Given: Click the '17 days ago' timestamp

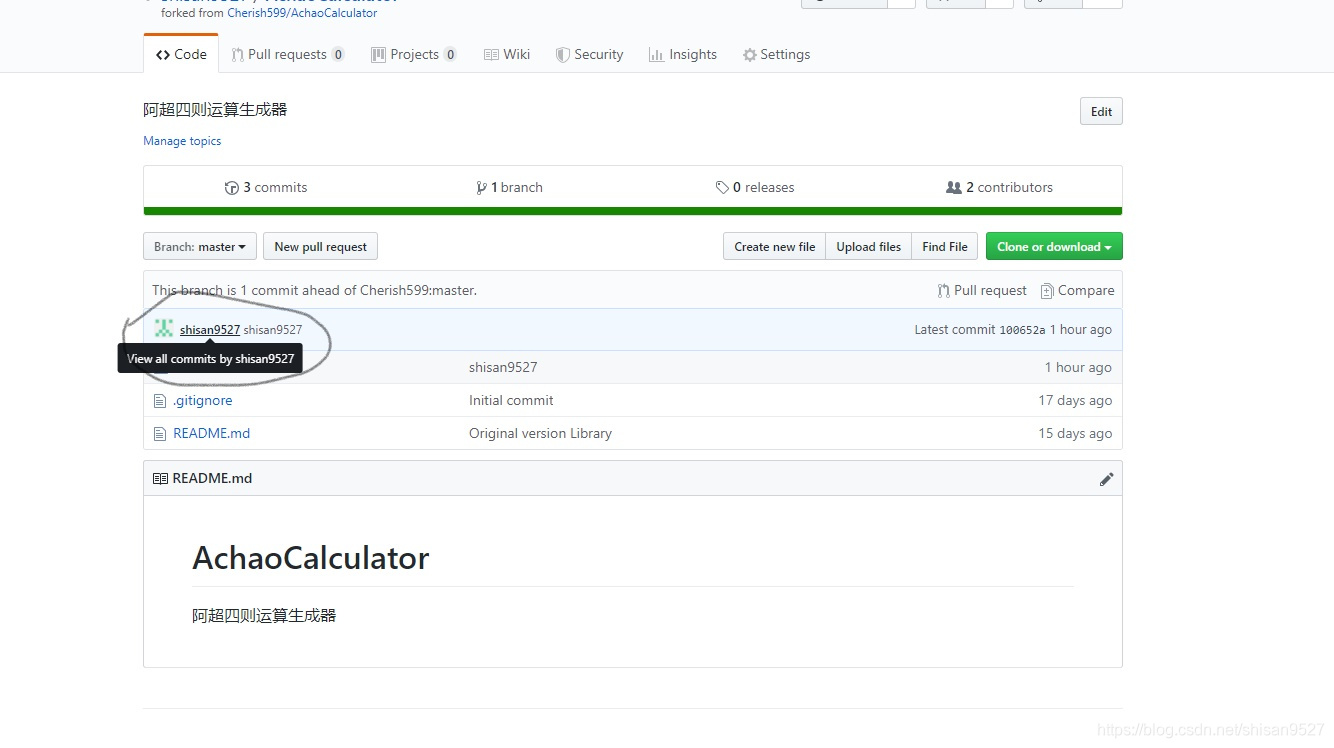Looking at the screenshot, I should pyautogui.click(x=1075, y=400).
